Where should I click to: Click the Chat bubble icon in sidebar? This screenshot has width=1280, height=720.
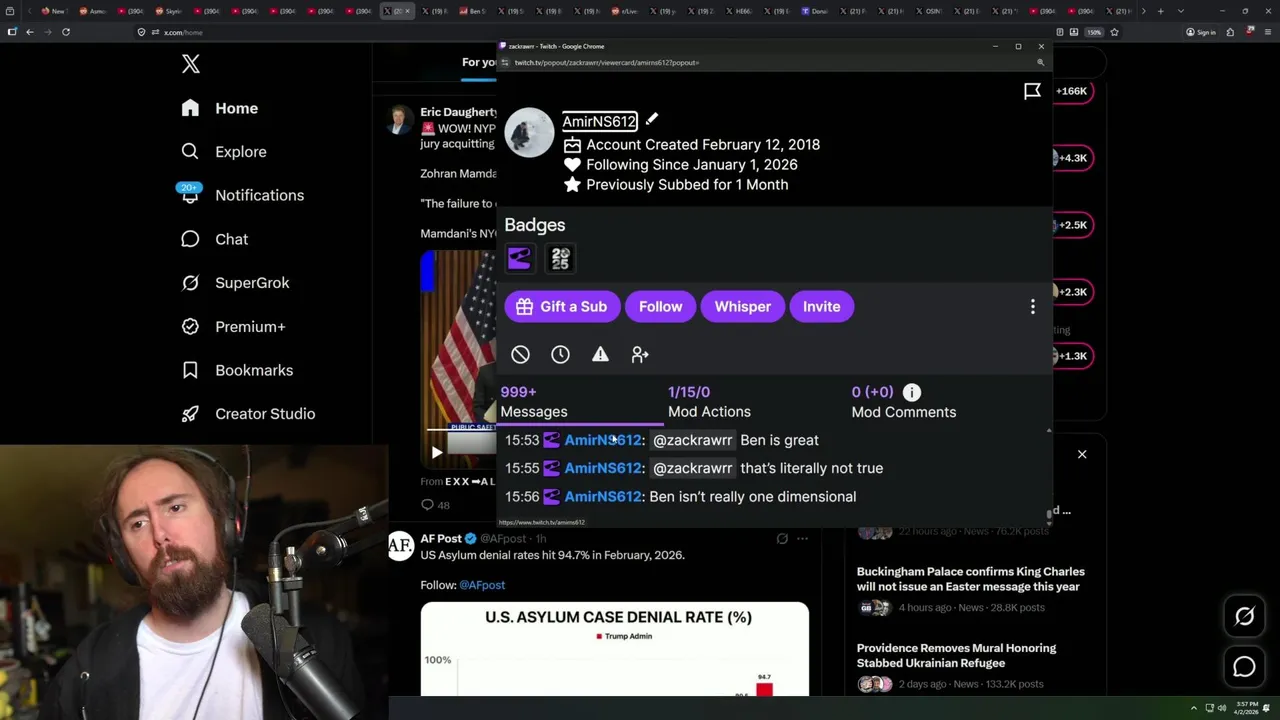pos(190,239)
